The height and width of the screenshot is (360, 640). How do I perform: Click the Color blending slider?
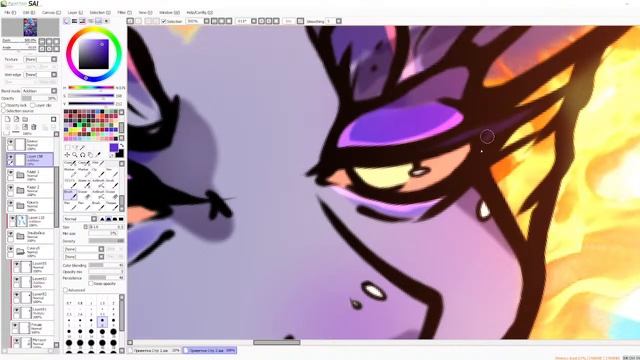click(106, 265)
